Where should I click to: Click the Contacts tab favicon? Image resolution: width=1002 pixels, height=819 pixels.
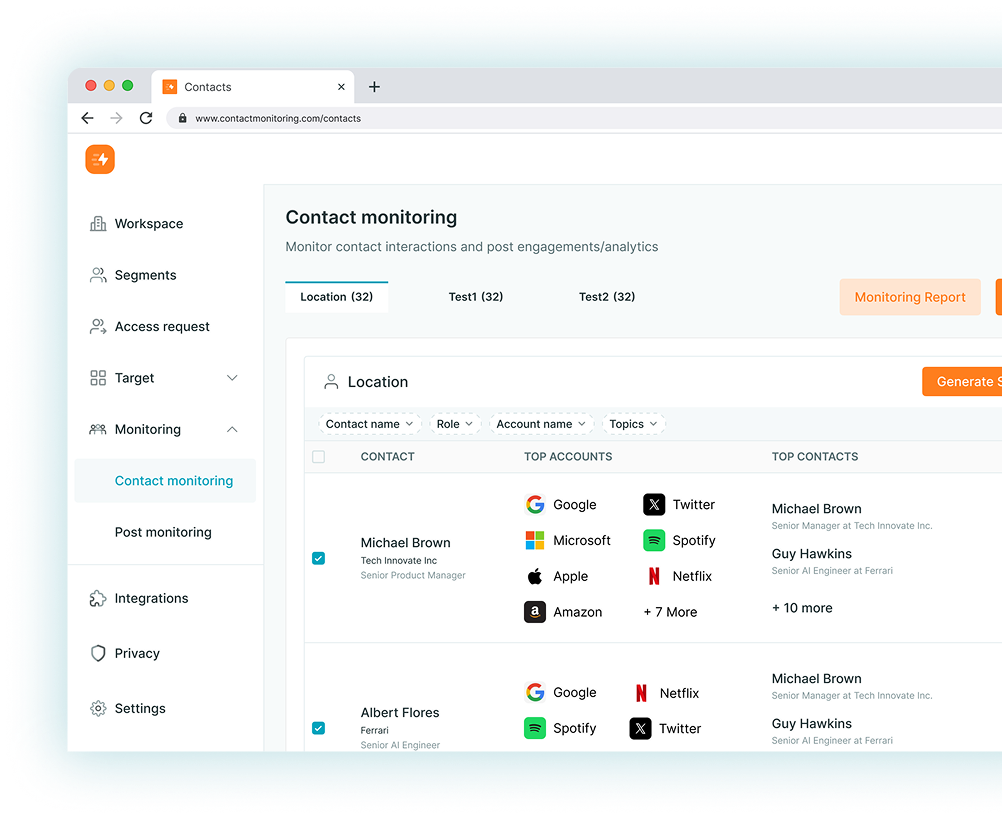coord(169,87)
